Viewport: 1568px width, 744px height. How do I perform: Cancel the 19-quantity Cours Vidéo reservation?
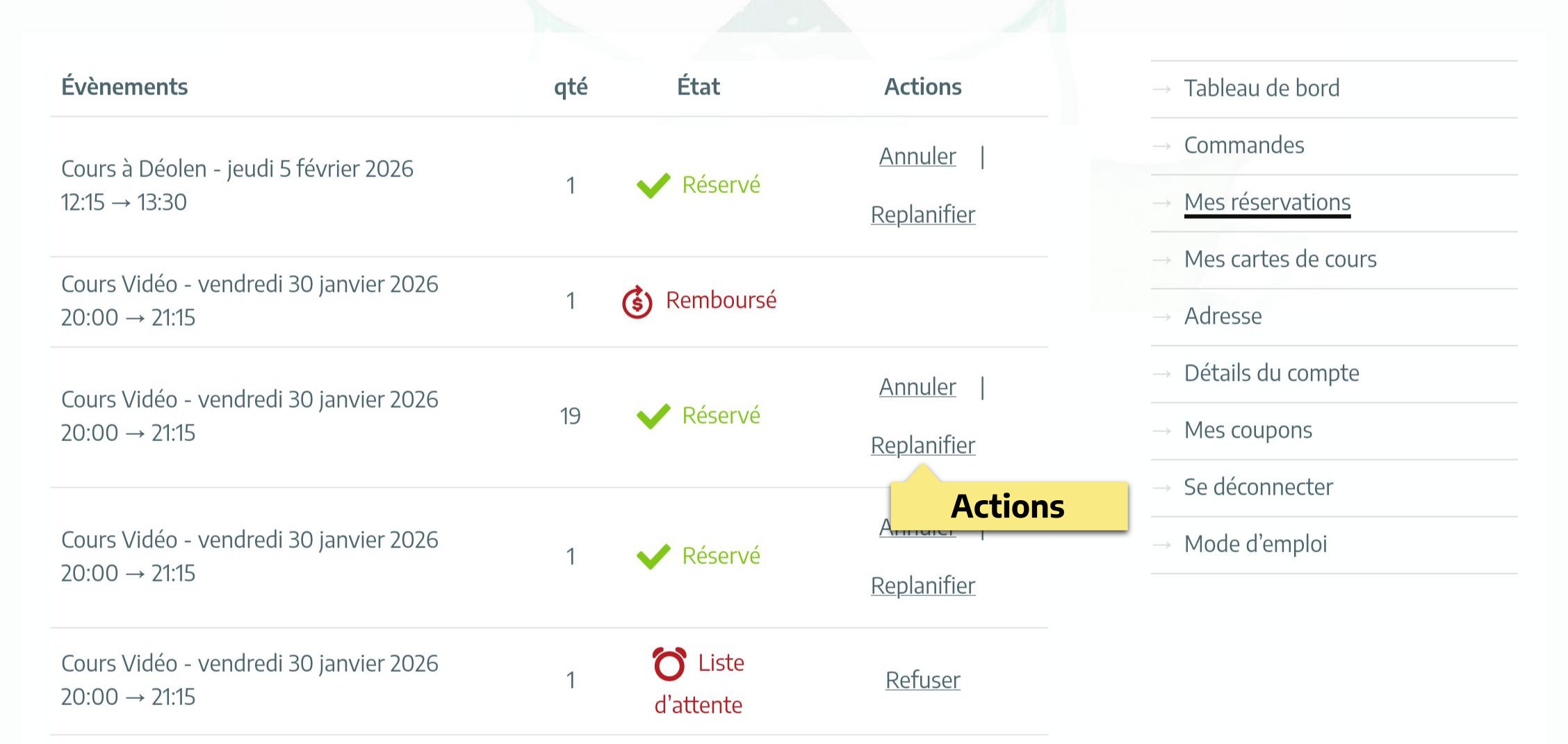point(917,387)
